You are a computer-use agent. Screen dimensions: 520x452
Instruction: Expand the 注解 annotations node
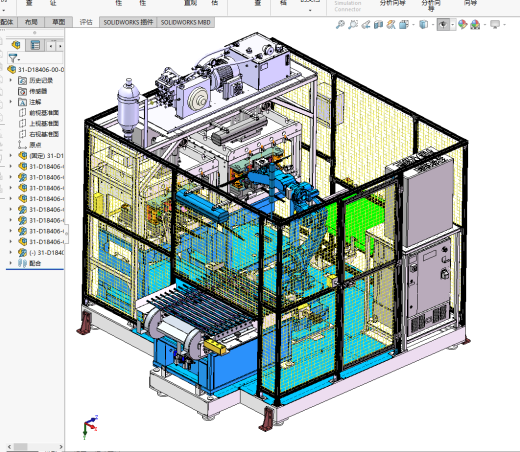(x=10, y=102)
